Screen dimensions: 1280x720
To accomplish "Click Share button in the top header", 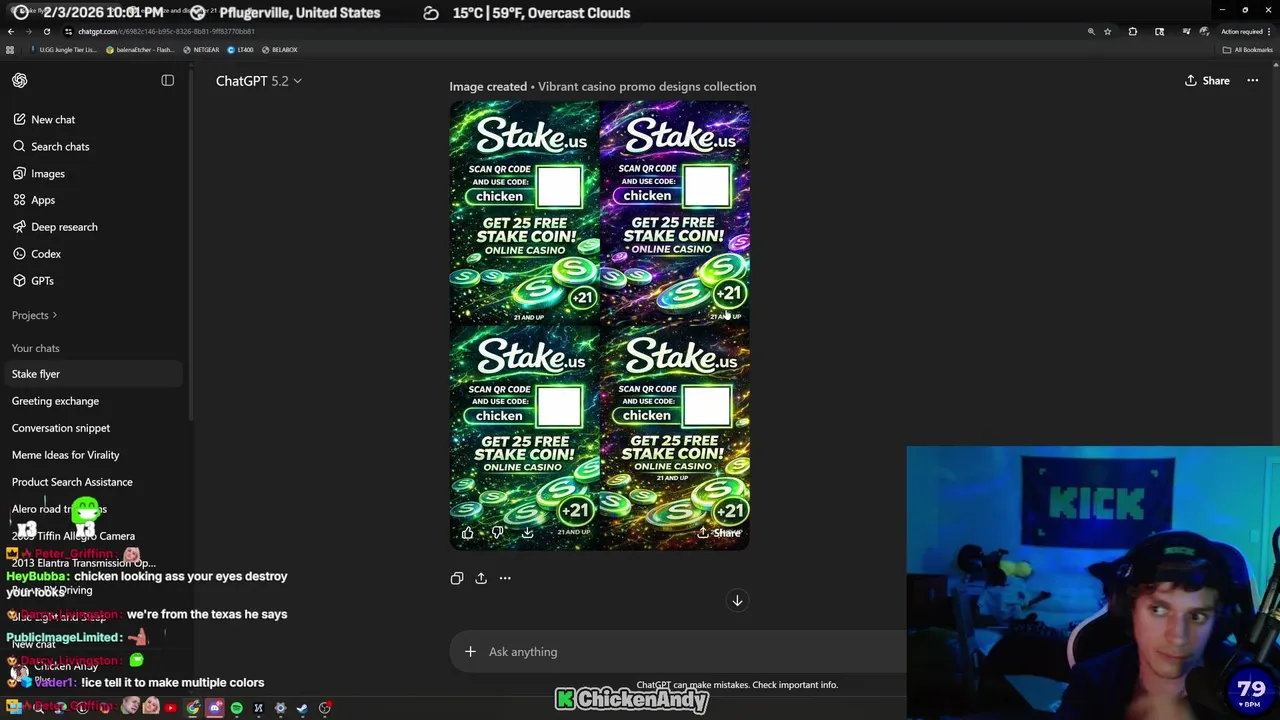I will 1207,81.
